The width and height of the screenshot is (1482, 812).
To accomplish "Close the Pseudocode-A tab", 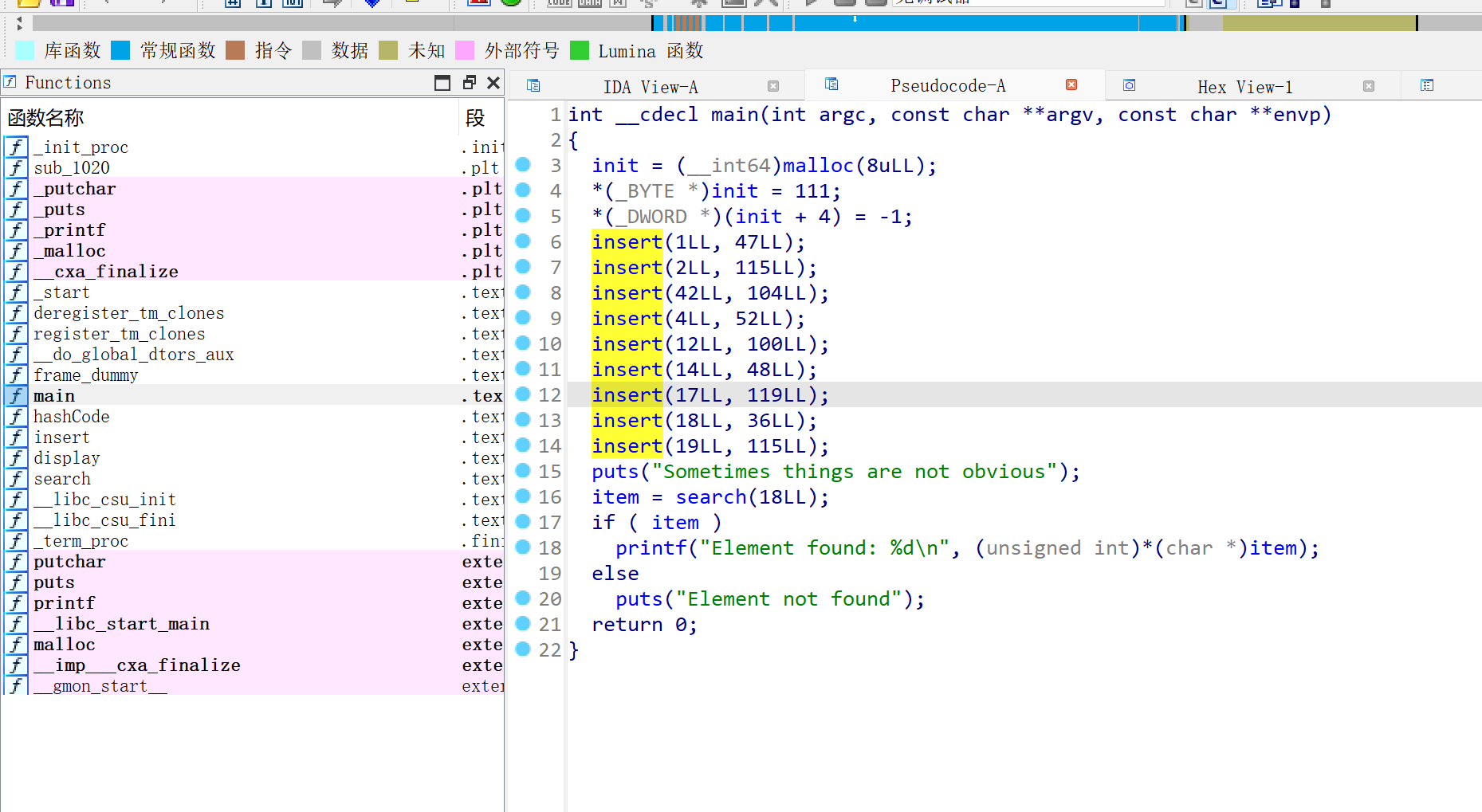I will click(1071, 84).
